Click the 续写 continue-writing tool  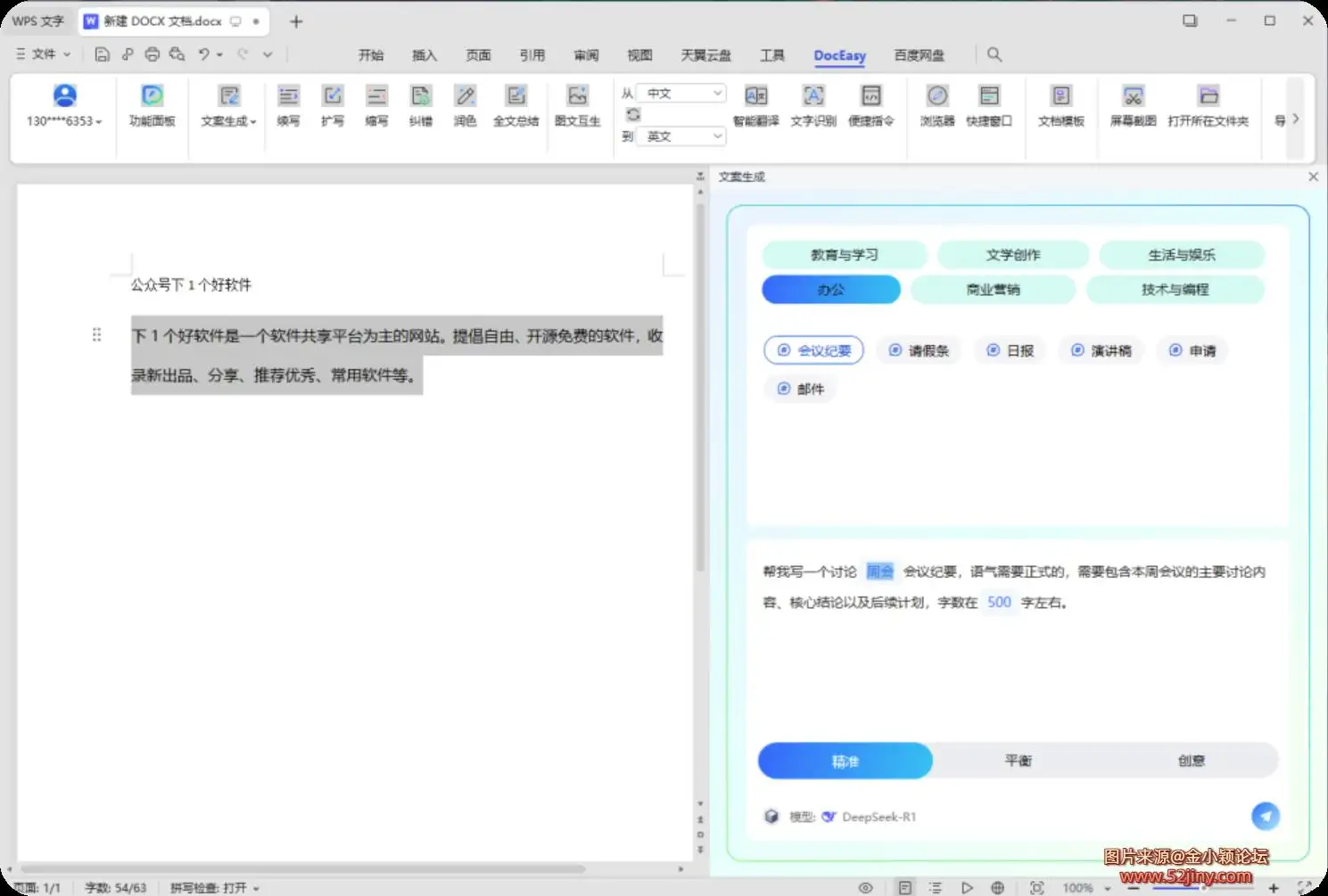point(288,105)
